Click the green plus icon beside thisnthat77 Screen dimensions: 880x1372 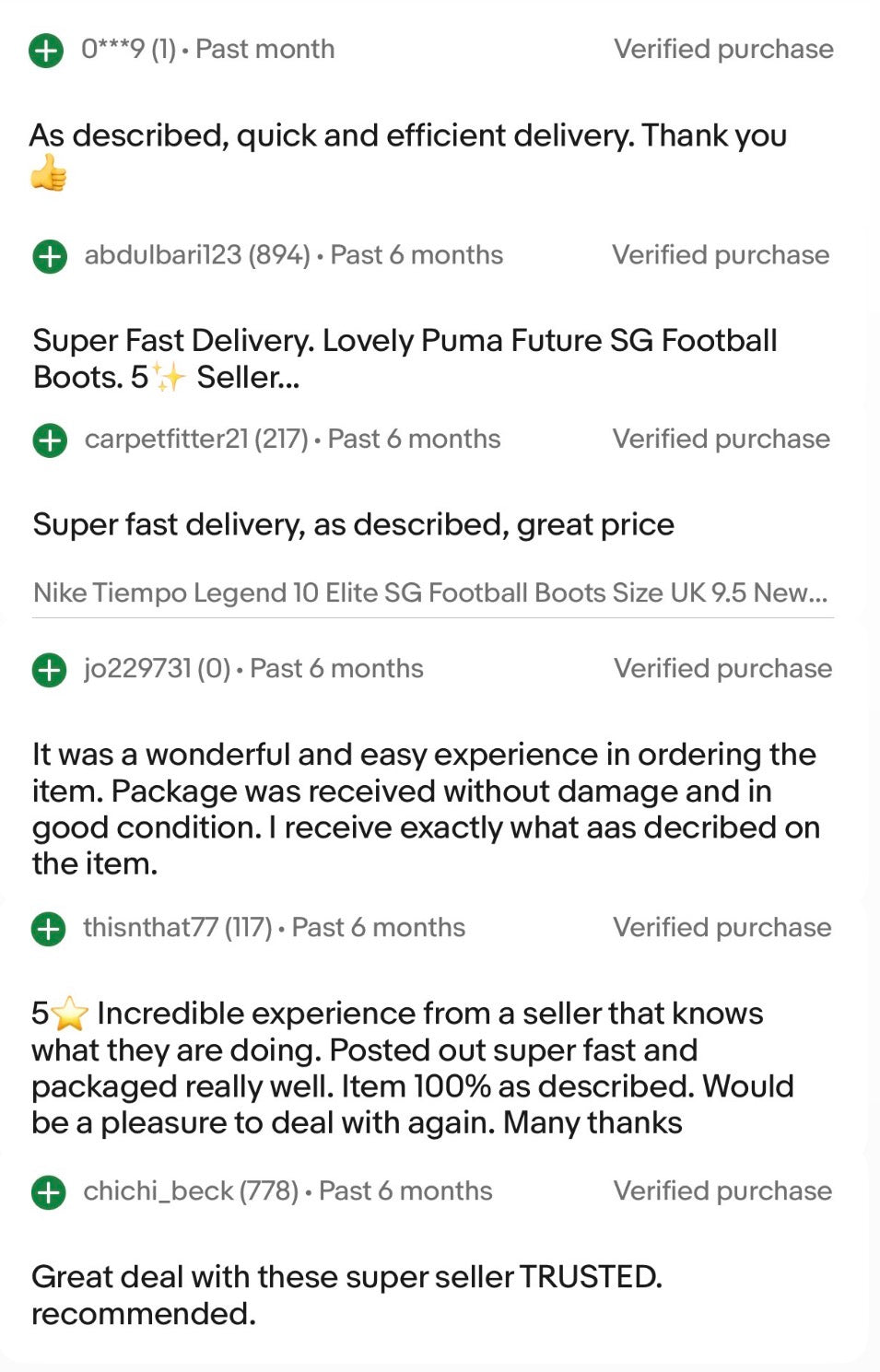(x=49, y=929)
